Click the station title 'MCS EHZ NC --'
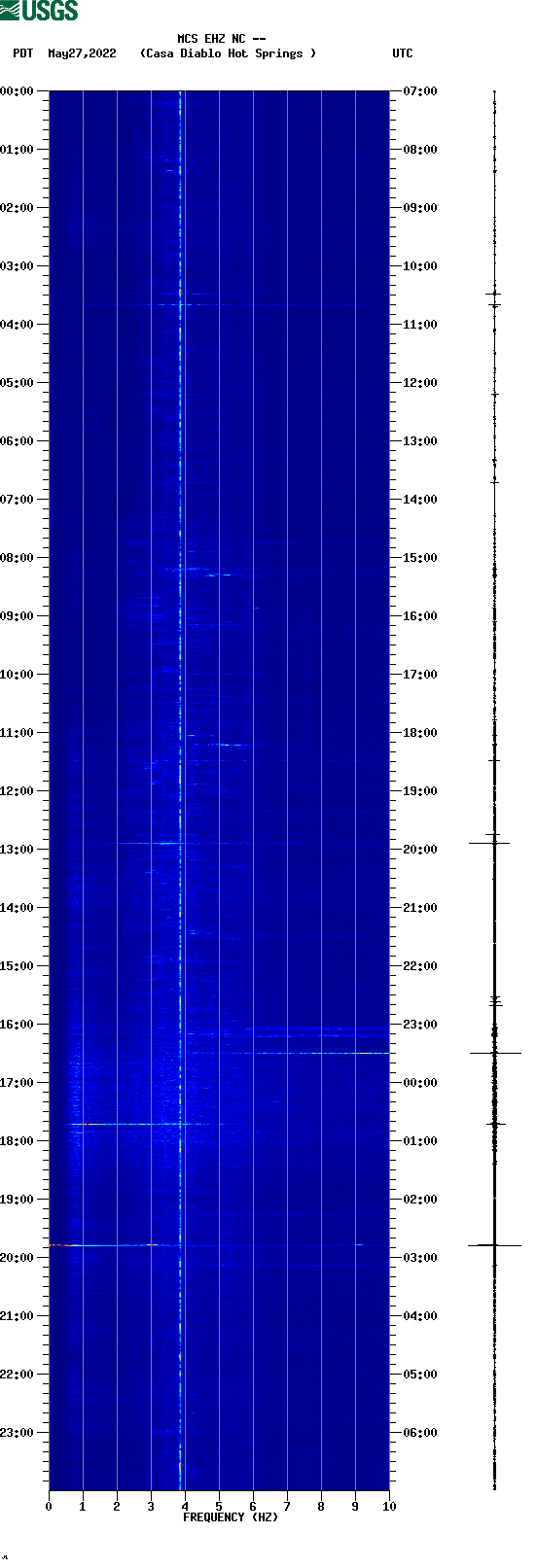The image size is (537, 1568). [x=222, y=39]
